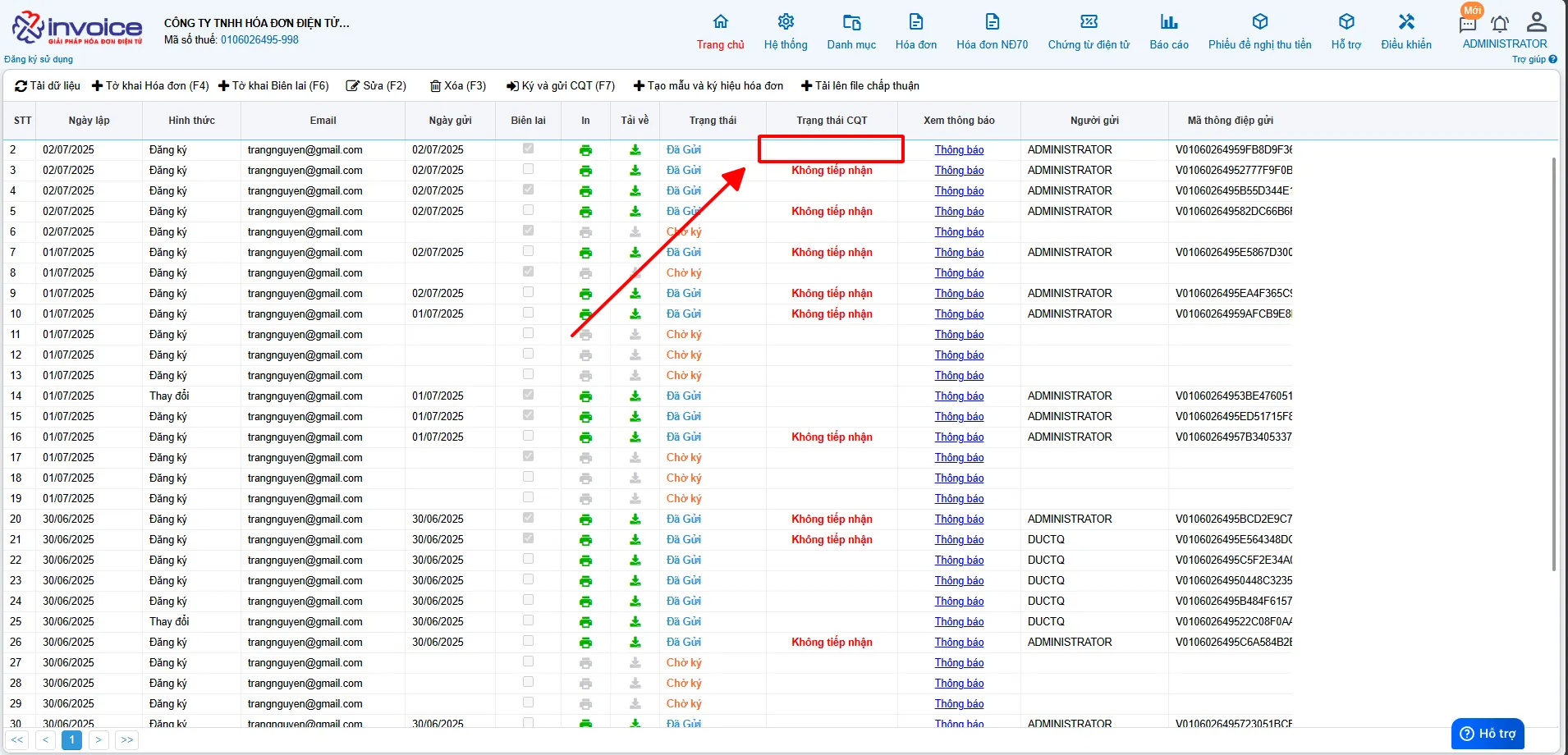
Task: Click the print icon in row 14
Action: tap(585, 396)
